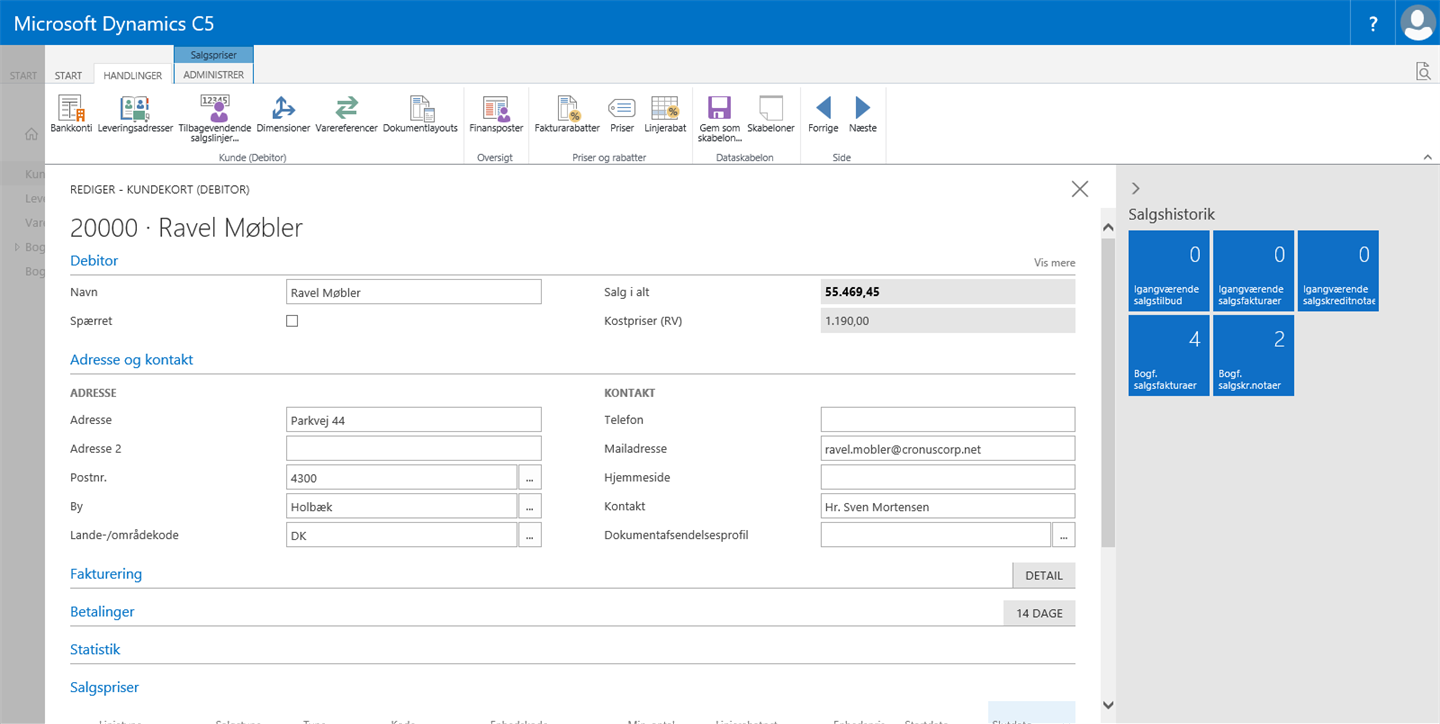Select the Salgspriser contextual tab group
The height and width of the screenshot is (724, 1440).
214,55
